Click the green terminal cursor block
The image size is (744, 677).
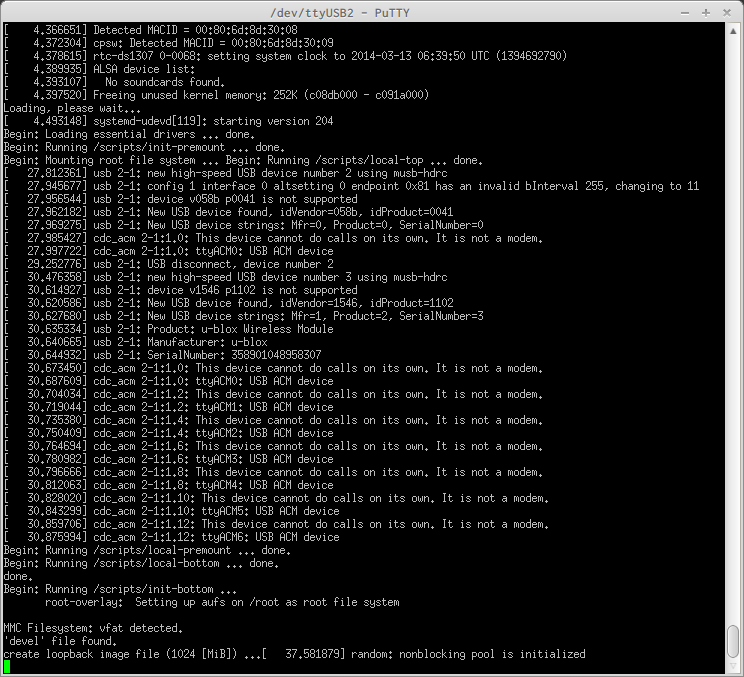[x=7, y=667]
